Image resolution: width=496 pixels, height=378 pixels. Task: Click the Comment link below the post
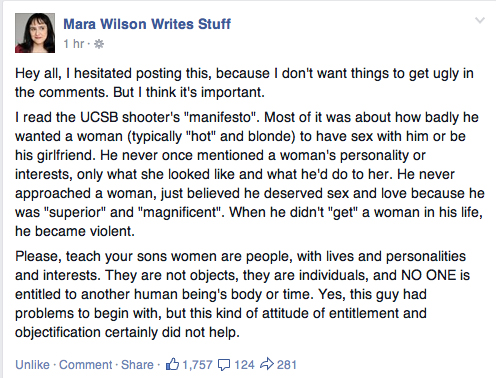(x=86, y=365)
